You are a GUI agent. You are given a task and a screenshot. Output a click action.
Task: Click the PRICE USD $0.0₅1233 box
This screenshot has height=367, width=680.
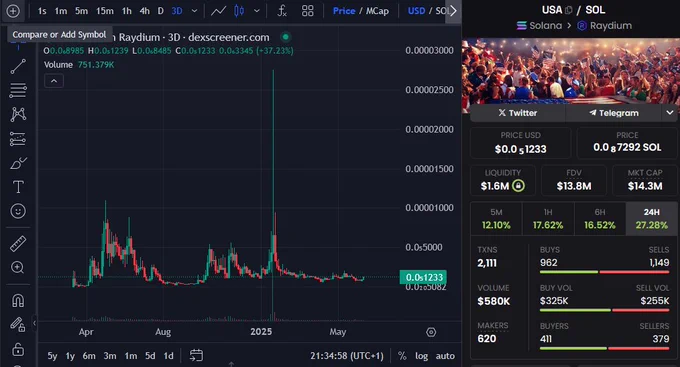pos(520,143)
